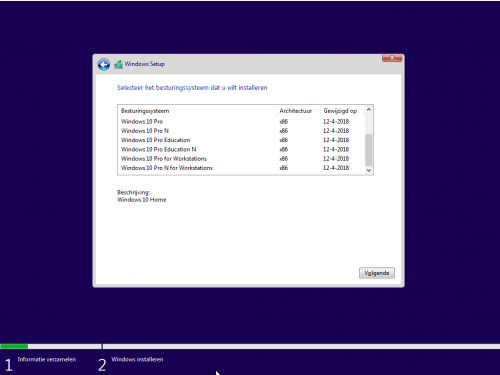Click the scrollbar thumb in OS list
Viewport: 500px width, 375px height.
pyautogui.click(x=369, y=150)
